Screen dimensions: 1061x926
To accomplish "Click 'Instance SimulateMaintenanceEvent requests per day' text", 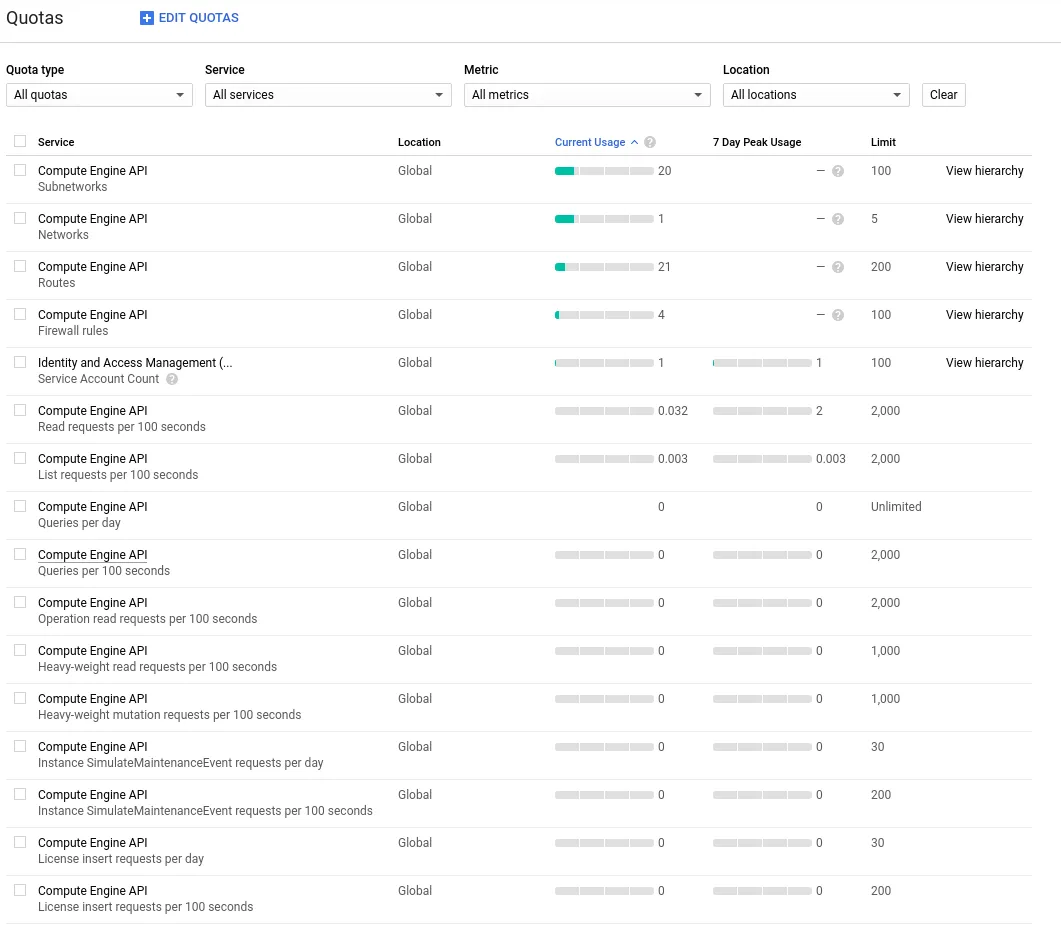I will click(x=181, y=764).
